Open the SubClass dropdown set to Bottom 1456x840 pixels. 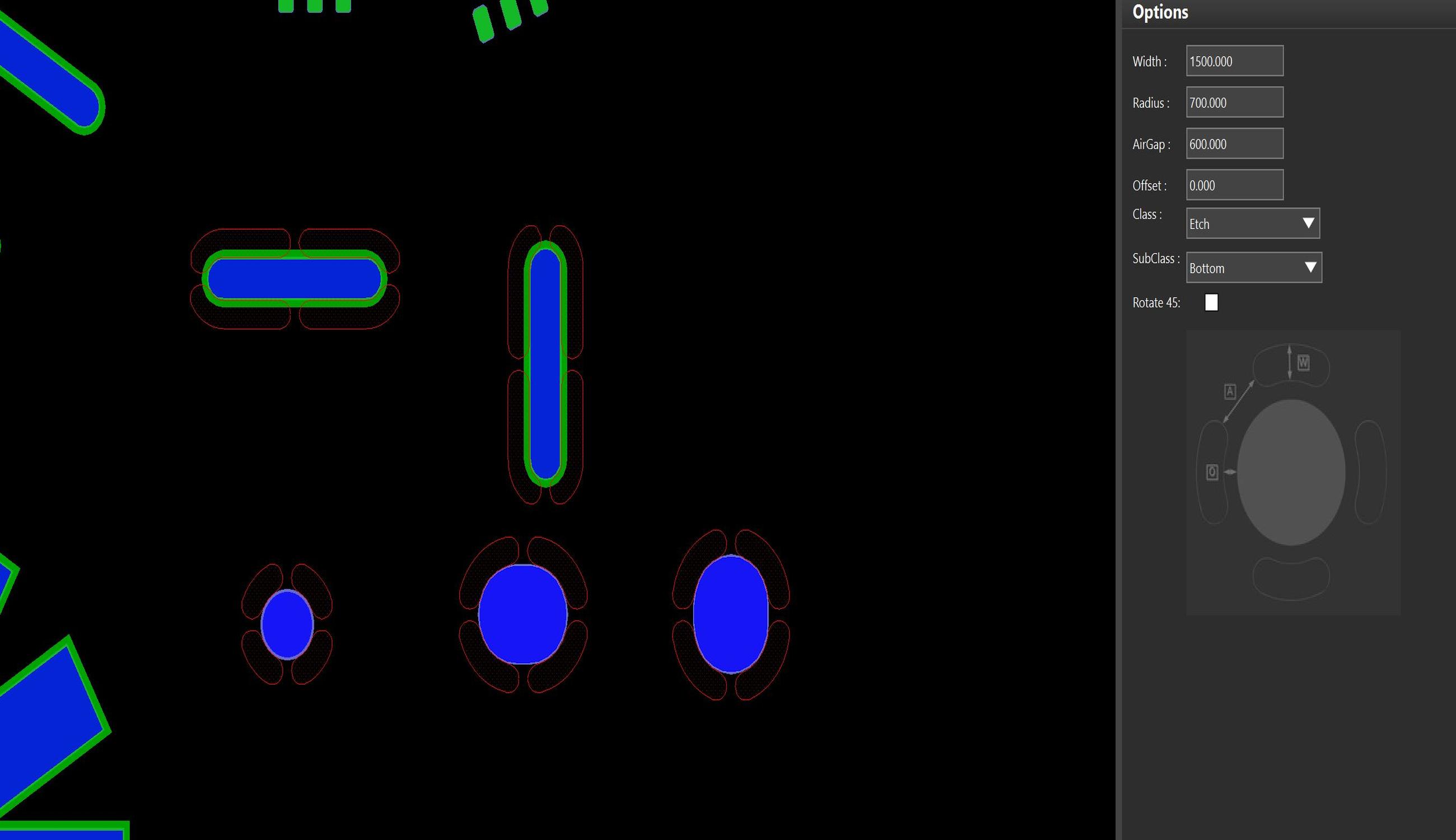coord(1254,268)
